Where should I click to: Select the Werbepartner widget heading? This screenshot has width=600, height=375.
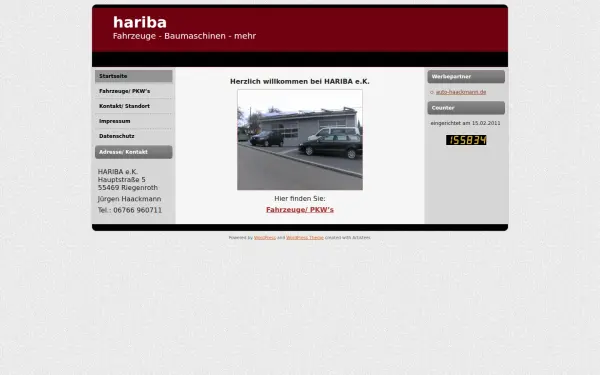tap(466, 77)
